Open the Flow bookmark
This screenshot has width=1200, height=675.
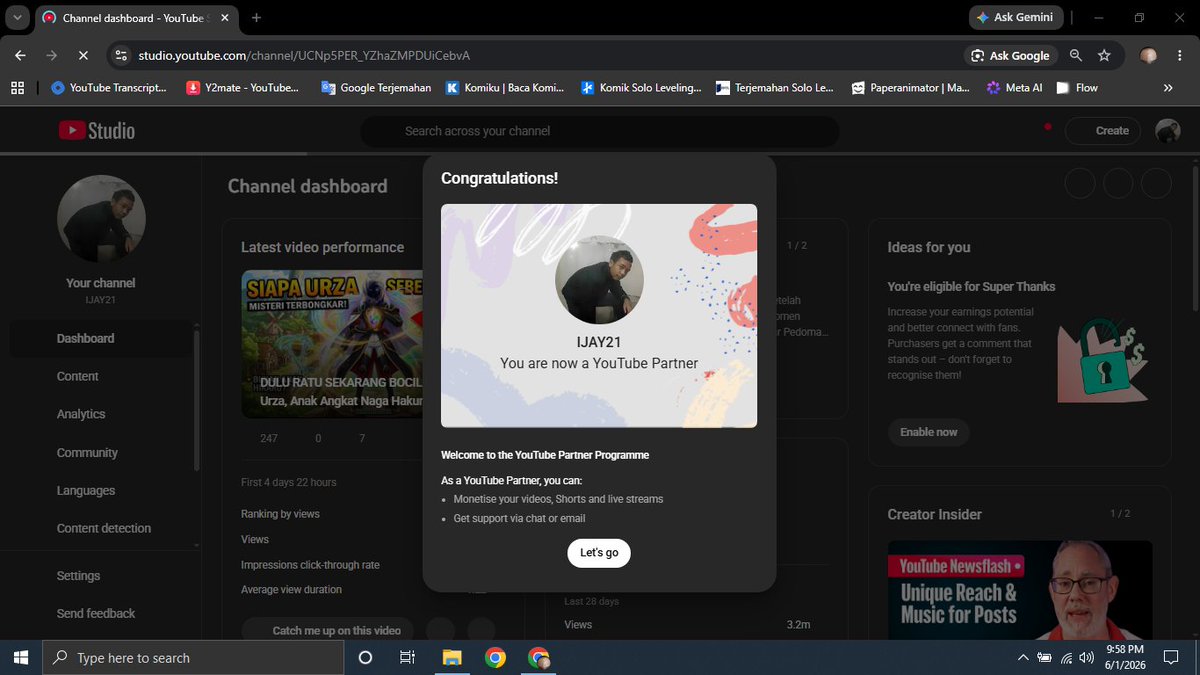click(1077, 88)
